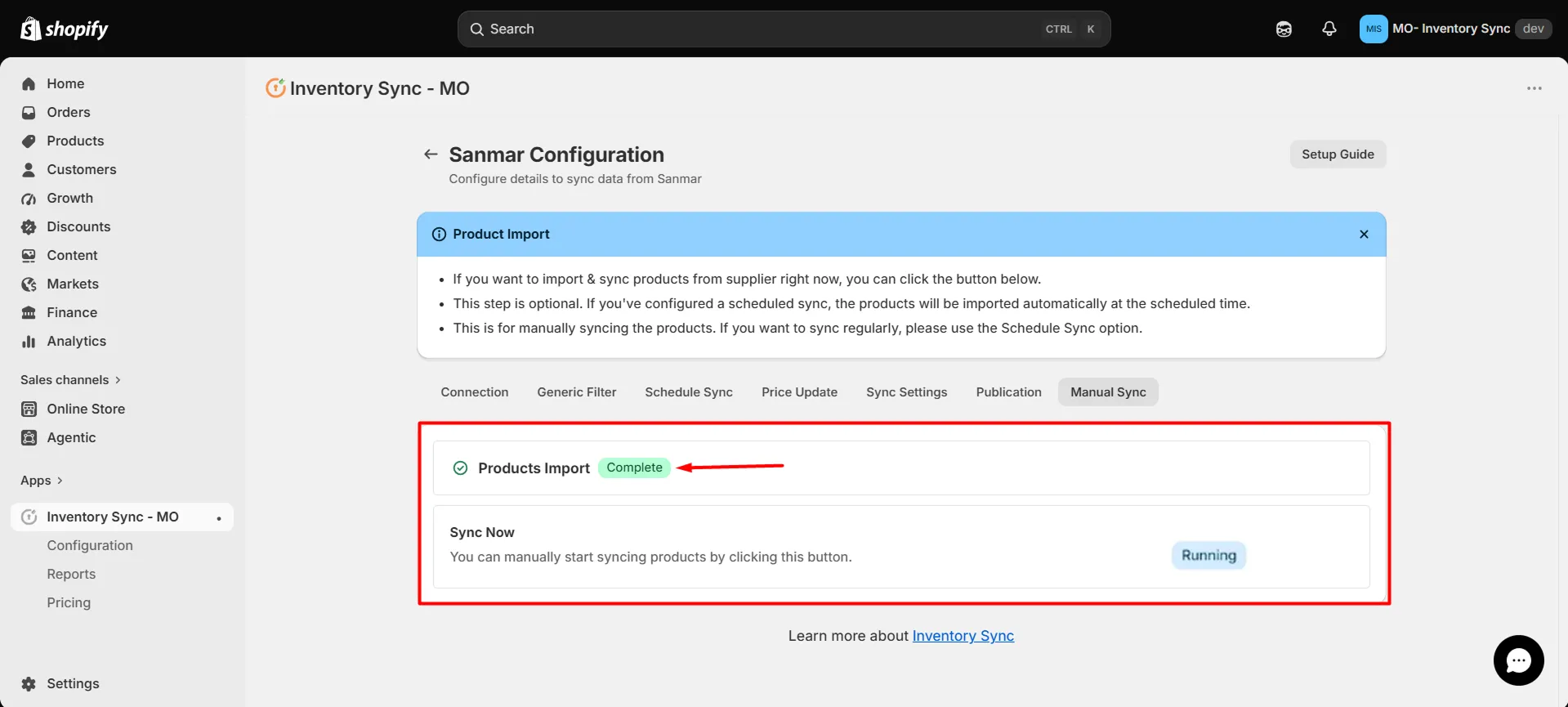Image resolution: width=1568 pixels, height=707 pixels.
Task: Click the Discounts icon in sidebar
Action: click(x=29, y=227)
